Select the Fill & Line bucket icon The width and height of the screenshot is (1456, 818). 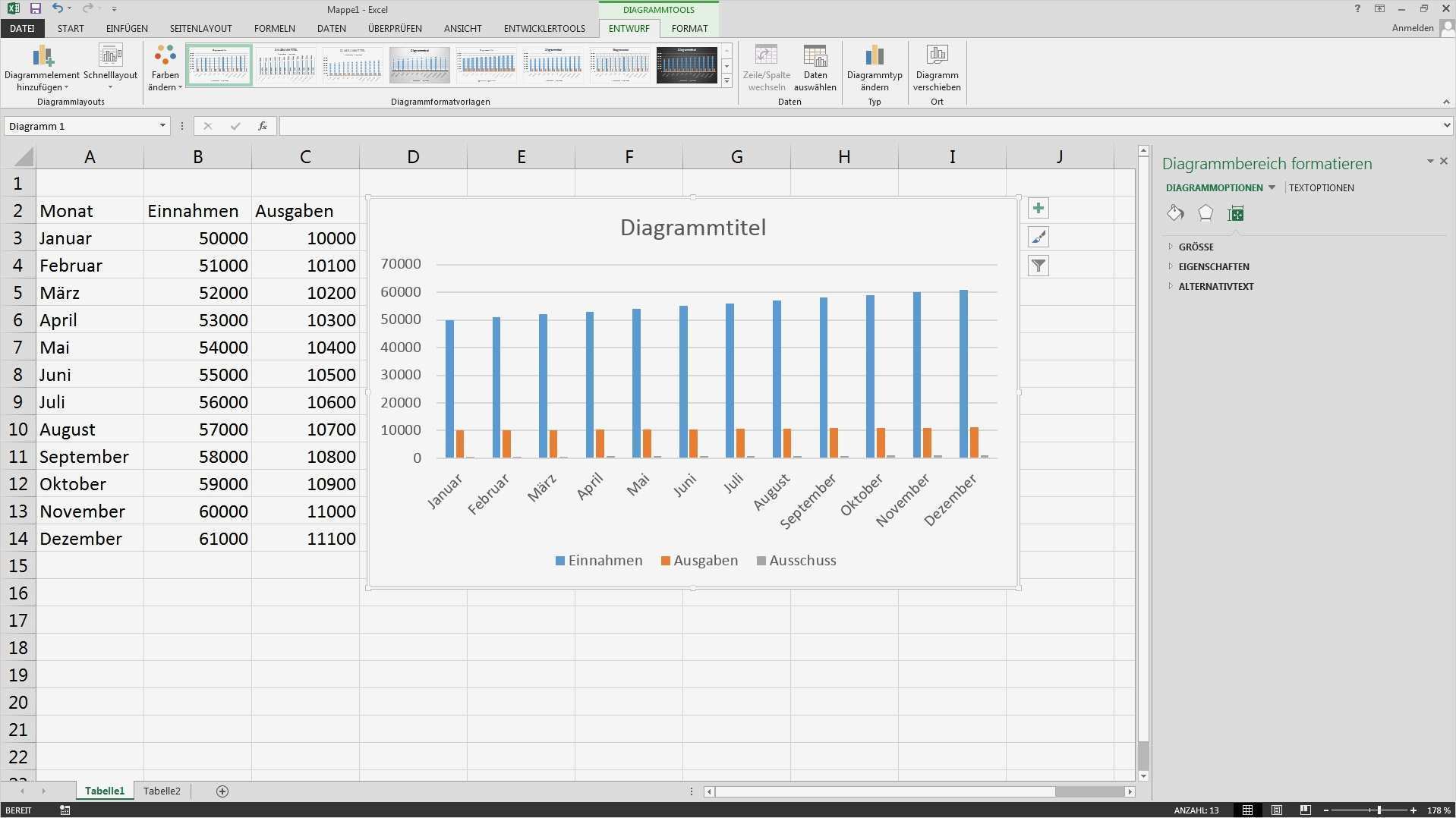1175,214
